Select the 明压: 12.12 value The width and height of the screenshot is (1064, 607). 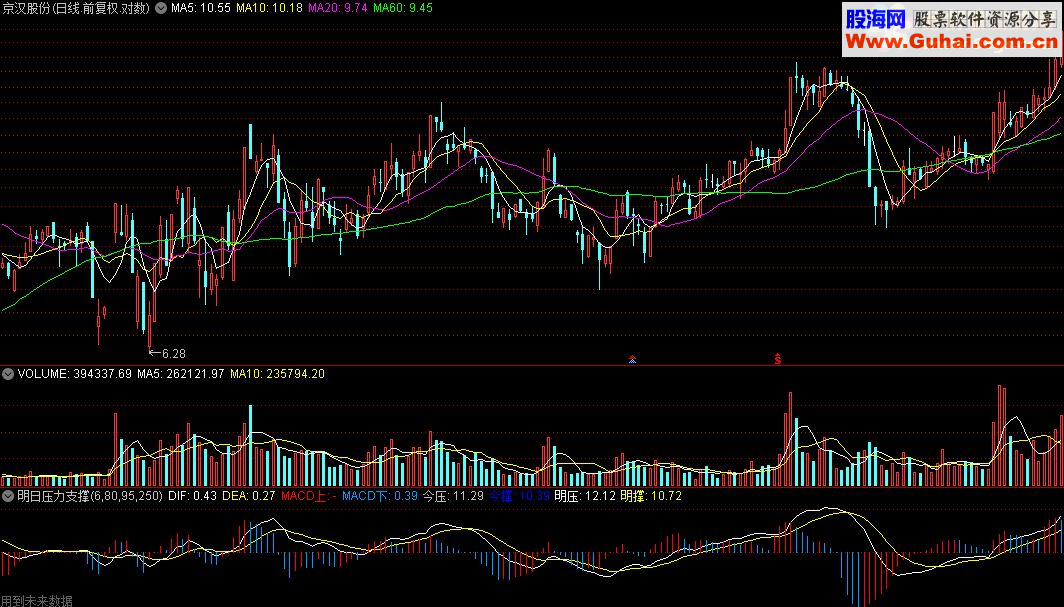click(585, 496)
